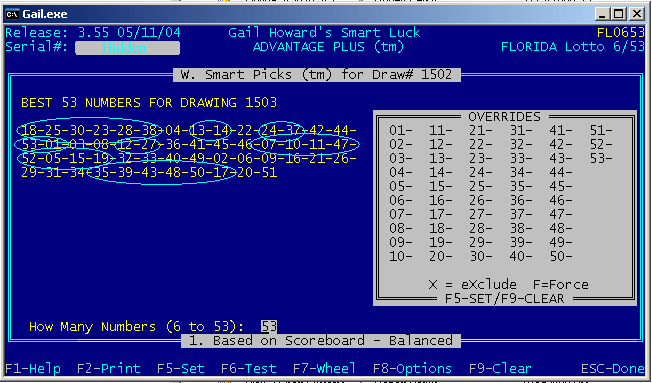Select override slot 15- in Overrides panel
This screenshot has width=652, height=383.
(441, 186)
